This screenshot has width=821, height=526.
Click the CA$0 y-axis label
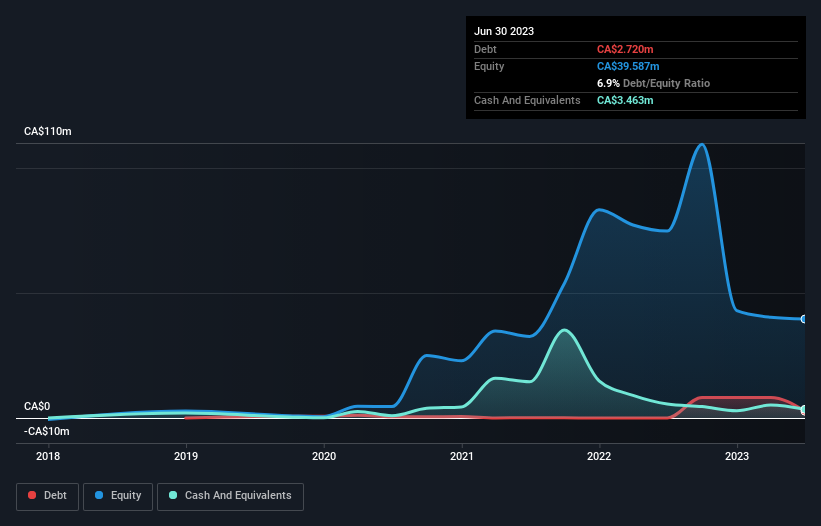[37, 407]
